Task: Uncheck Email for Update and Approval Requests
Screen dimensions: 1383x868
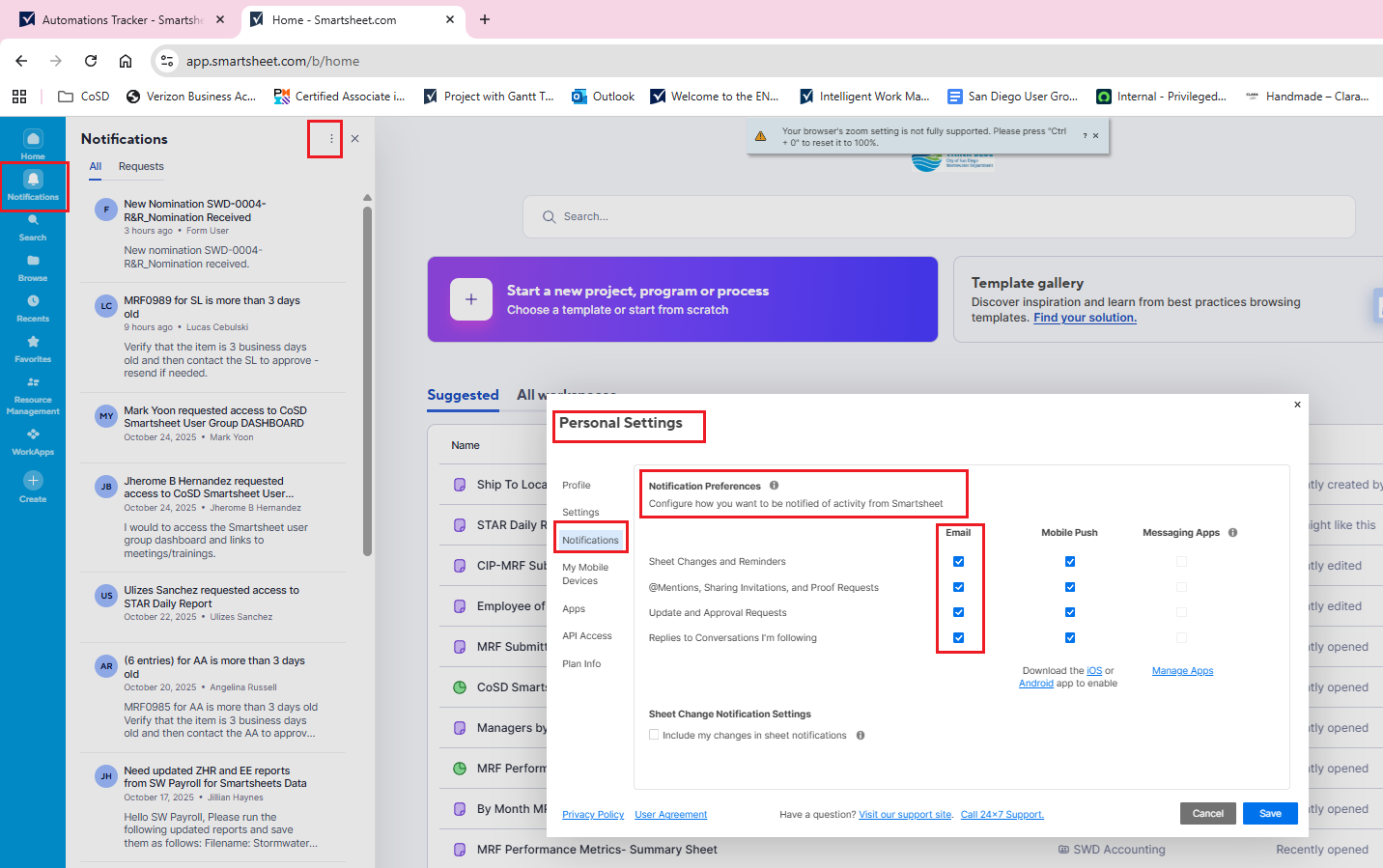Action: pyautogui.click(x=958, y=612)
